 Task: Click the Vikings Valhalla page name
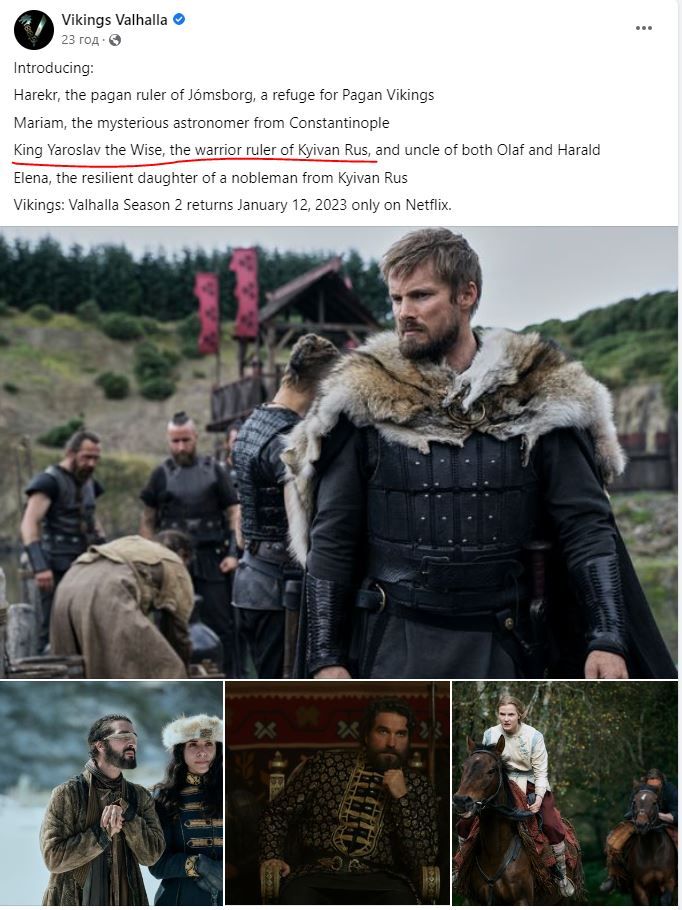coord(114,20)
